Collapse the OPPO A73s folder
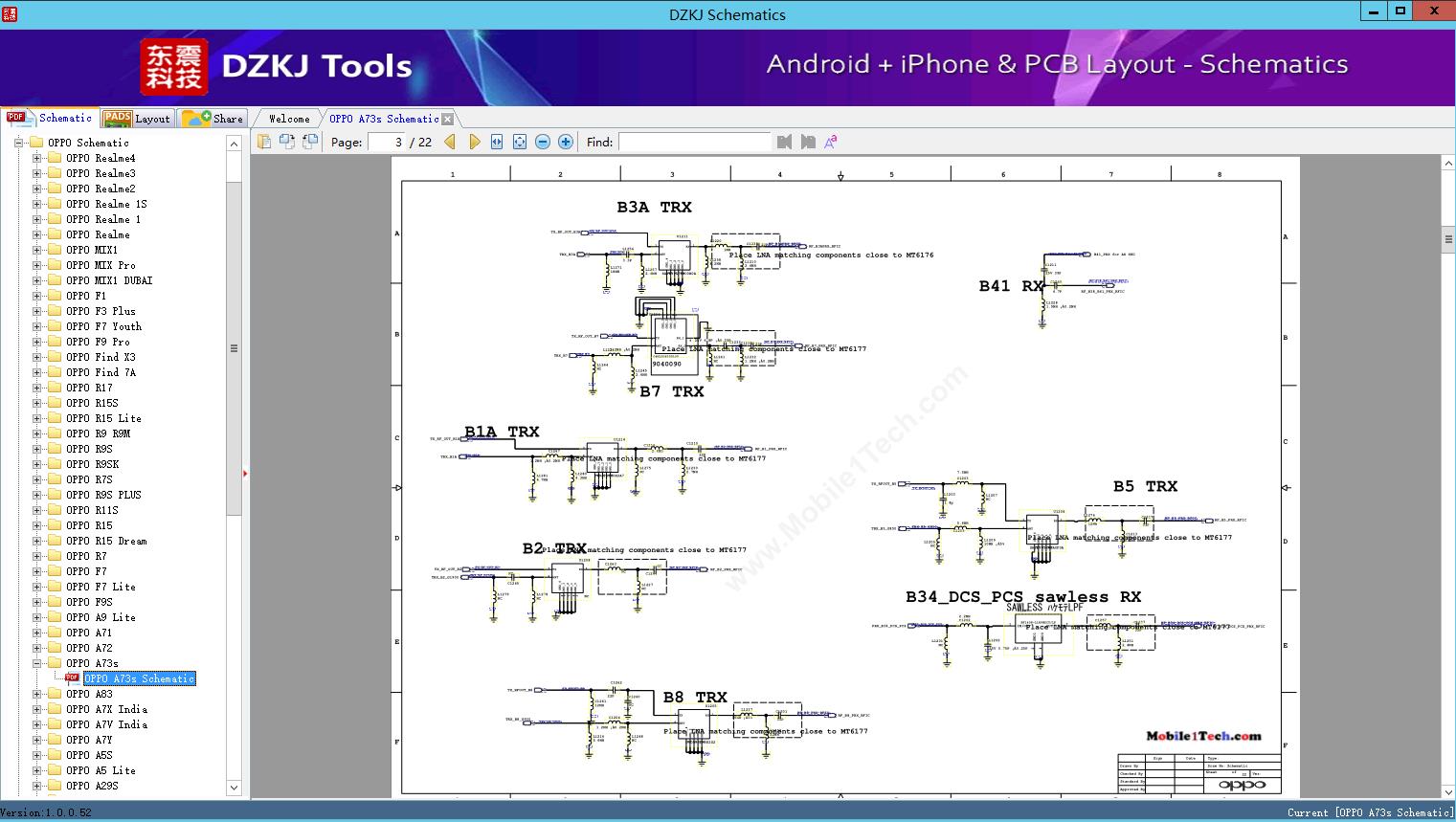This screenshot has height=822, width=1456. pyautogui.click(x=36, y=663)
